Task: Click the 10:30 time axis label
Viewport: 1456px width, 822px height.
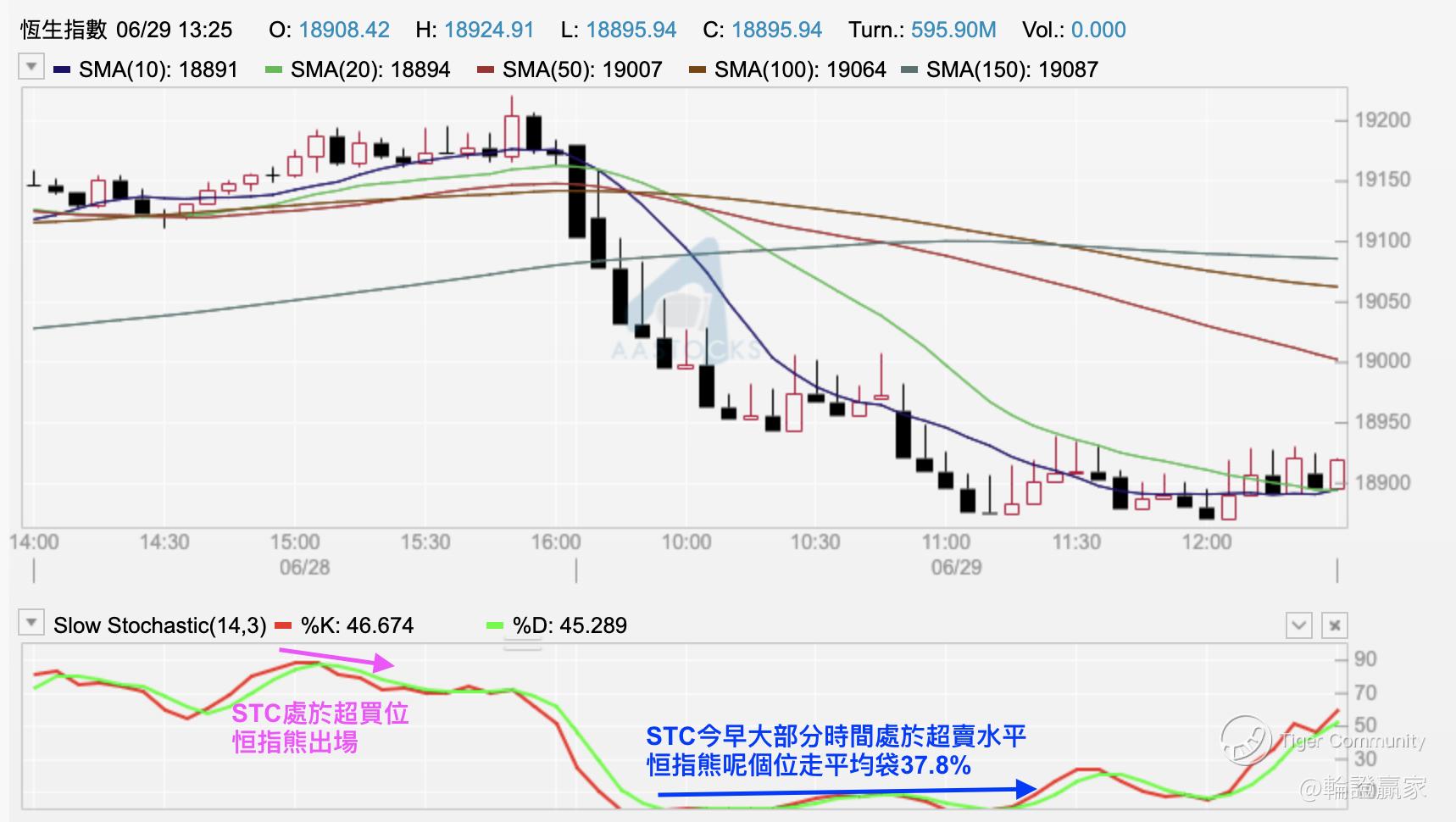Action: [x=815, y=542]
